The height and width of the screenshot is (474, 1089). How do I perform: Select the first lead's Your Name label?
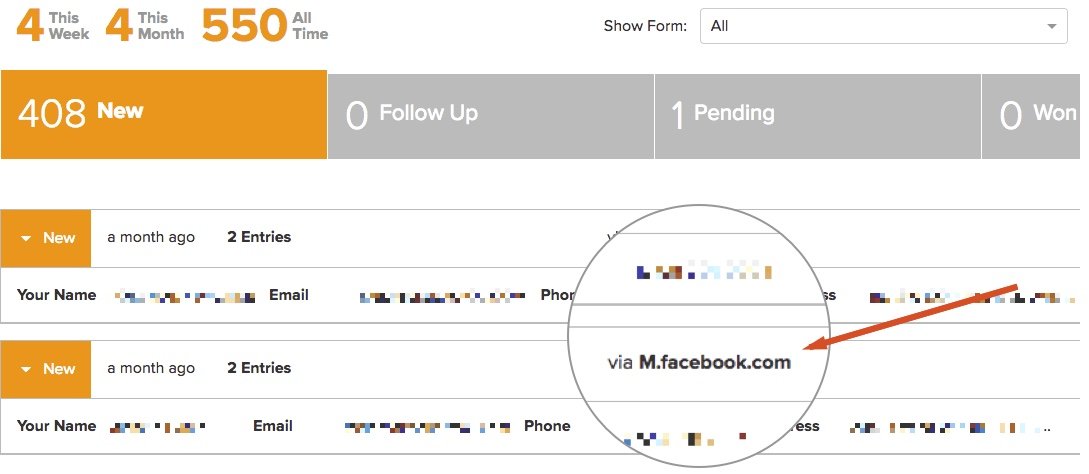[x=56, y=295]
